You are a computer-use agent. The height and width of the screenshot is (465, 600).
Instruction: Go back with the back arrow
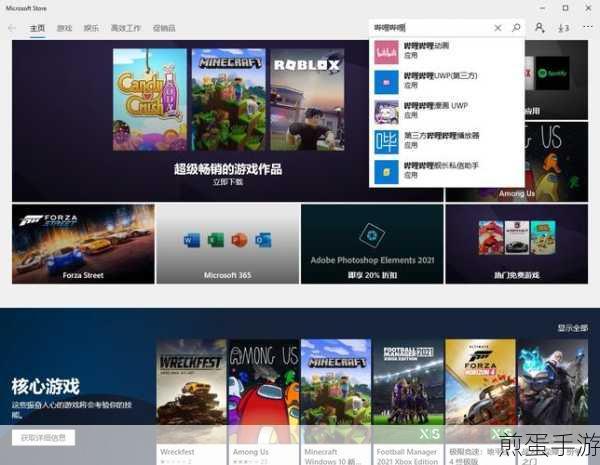point(12,28)
